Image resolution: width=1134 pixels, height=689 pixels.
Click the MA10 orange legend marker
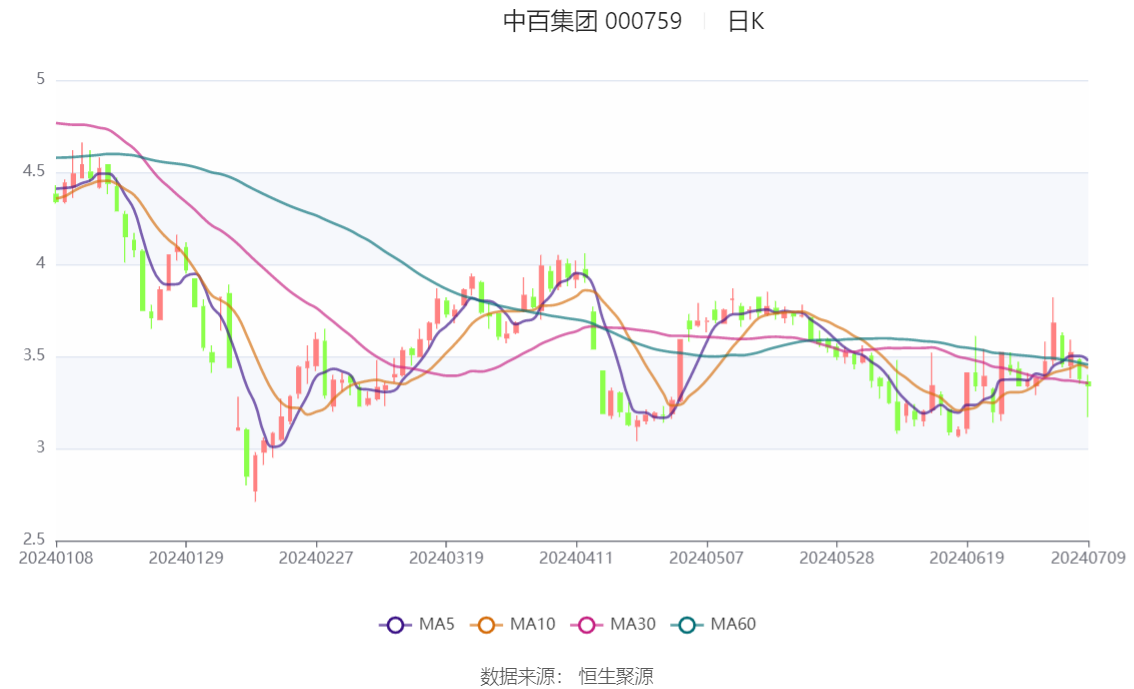[486, 625]
